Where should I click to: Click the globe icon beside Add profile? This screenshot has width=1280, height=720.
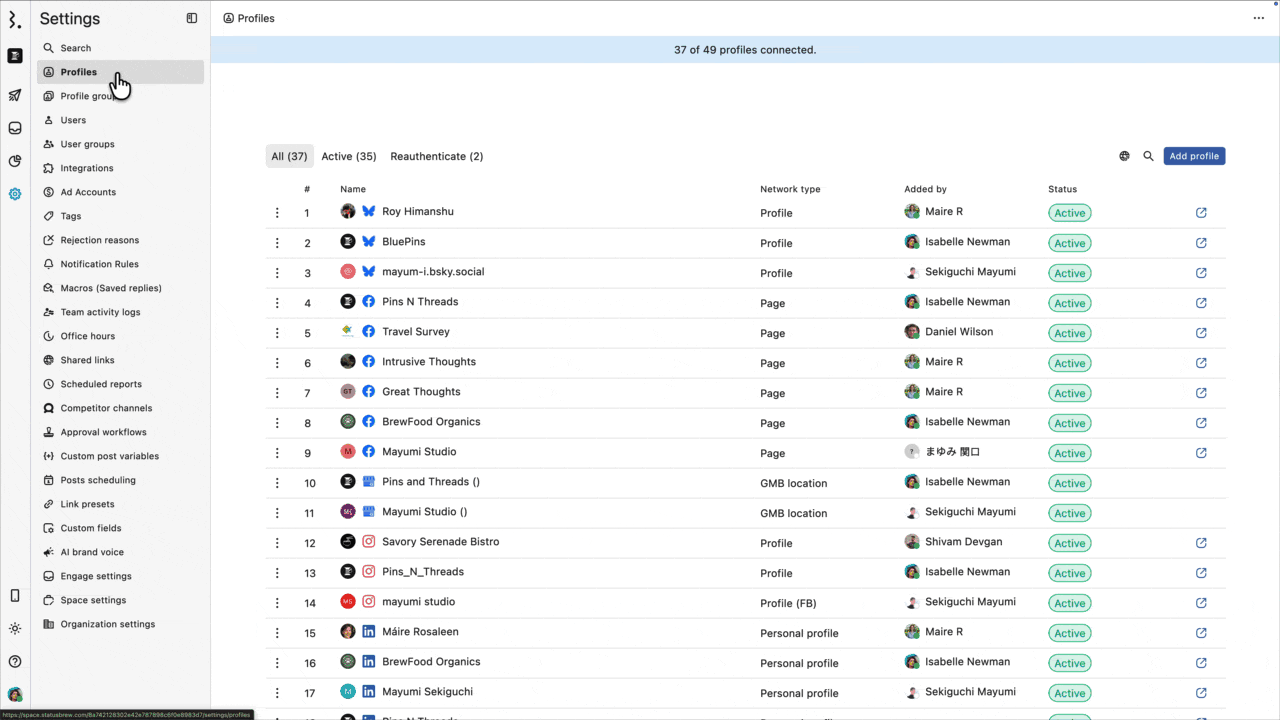(x=1124, y=156)
